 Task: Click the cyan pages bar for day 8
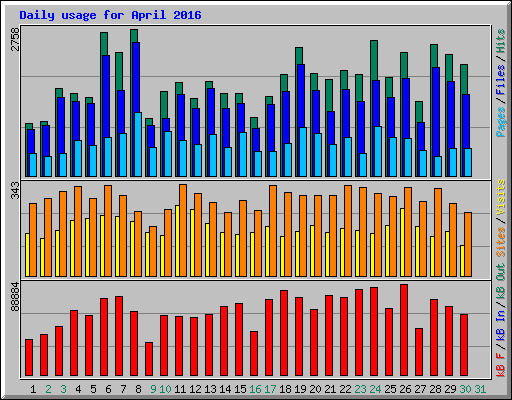click(x=138, y=145)
